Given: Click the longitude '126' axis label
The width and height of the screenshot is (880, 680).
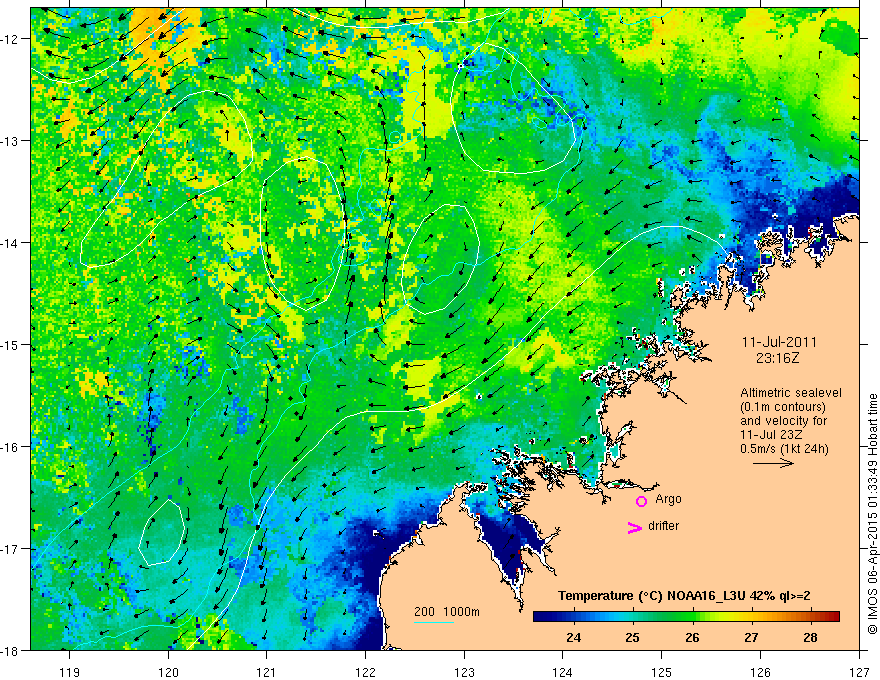Looking at the screenshot, I should point(760,672).
